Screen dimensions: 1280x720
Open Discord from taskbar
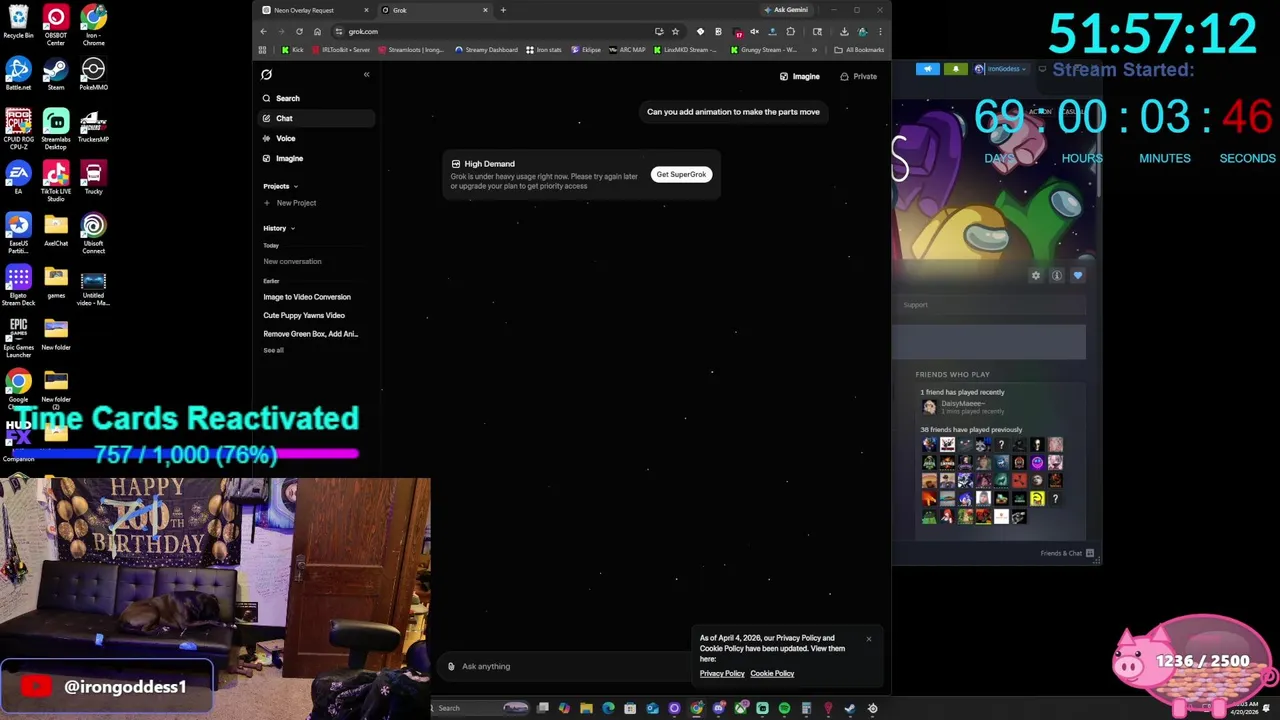click(x=718, y=708)
